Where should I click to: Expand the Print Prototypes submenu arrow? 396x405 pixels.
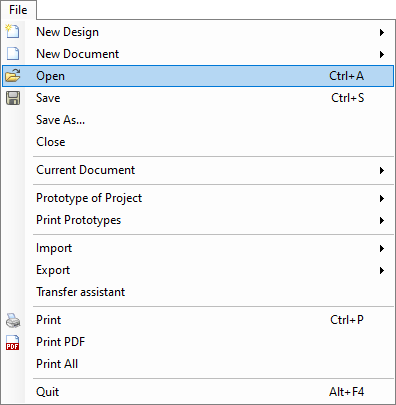tap(382, 220)
